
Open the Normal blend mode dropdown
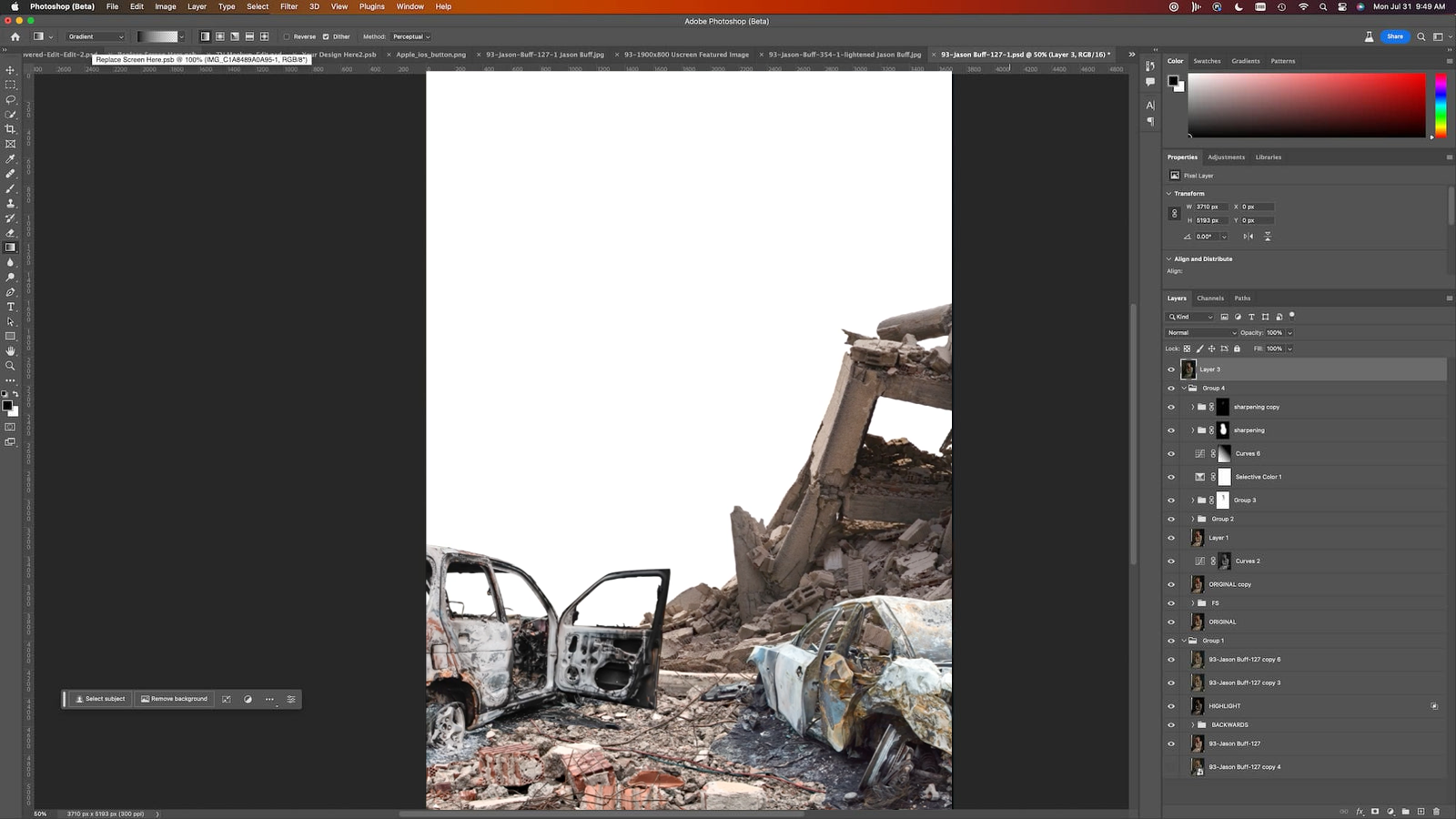click(1202, 333)
